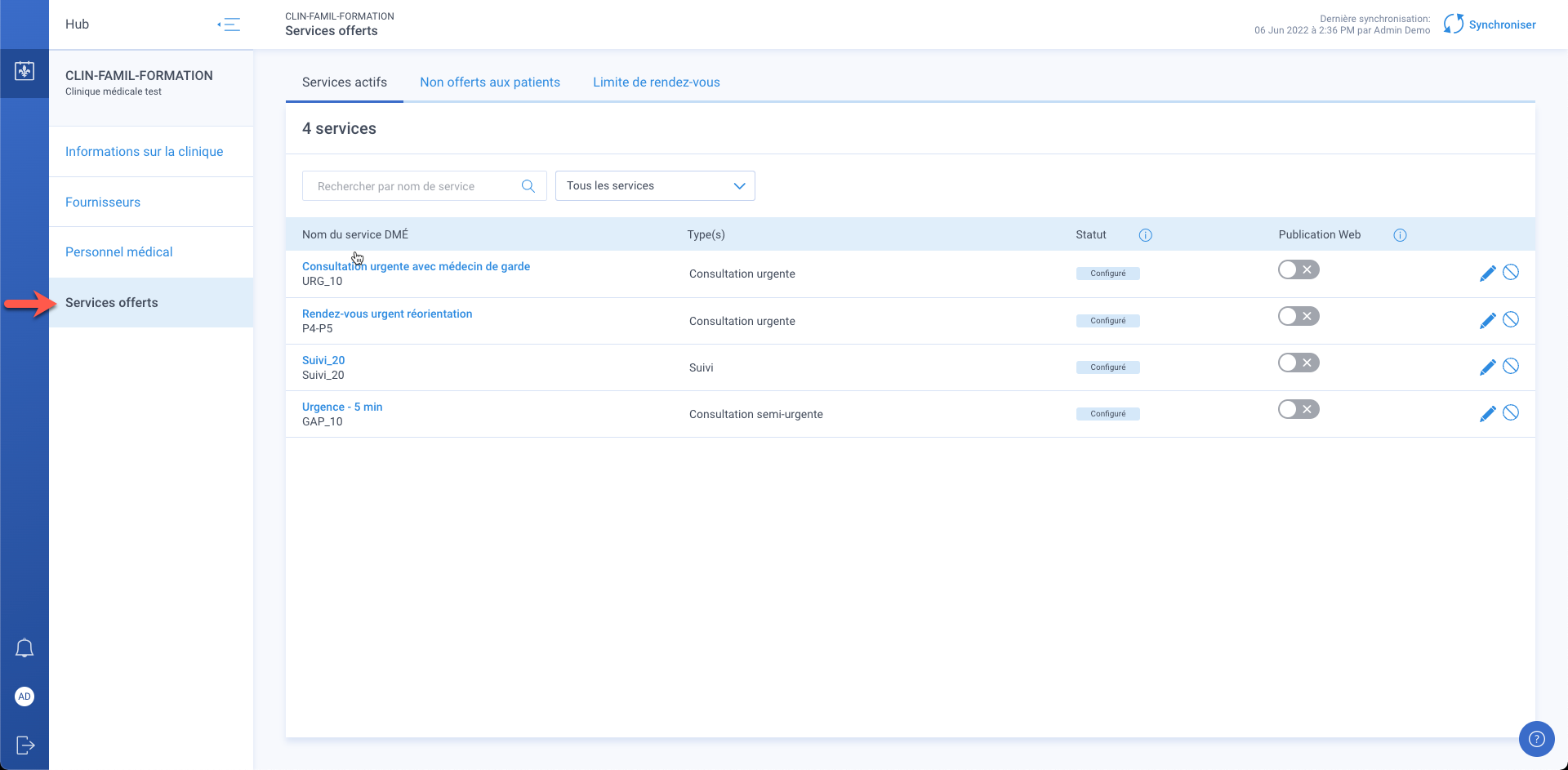Screen dimensions: 1568x770
Task: Open the notifications bell icon
Action: tap(24, 648)
